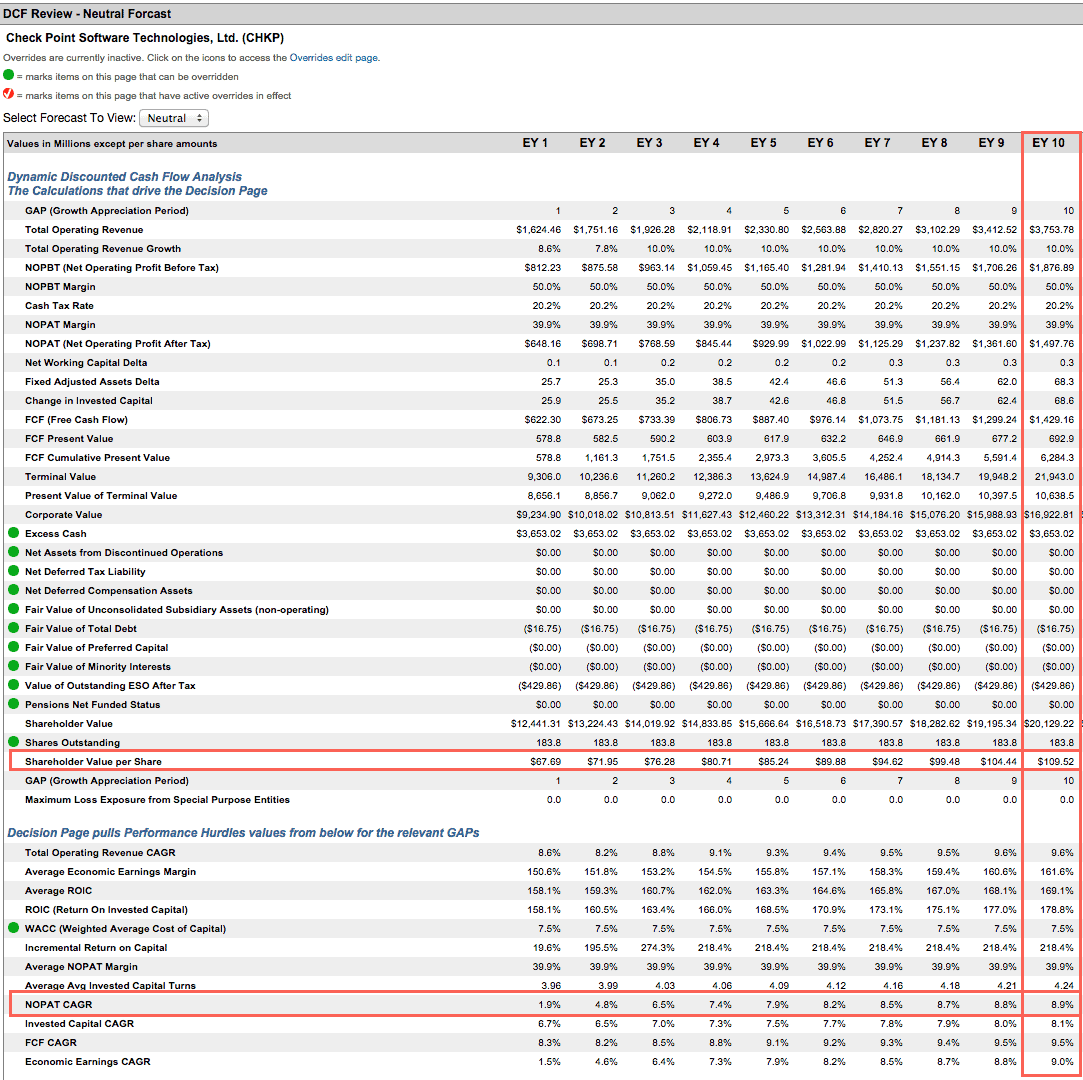Click the Dynamic Discounted Cash Flow Analysis heading
Viewport: 1083px width, 1080px height.
pos(124,177)
